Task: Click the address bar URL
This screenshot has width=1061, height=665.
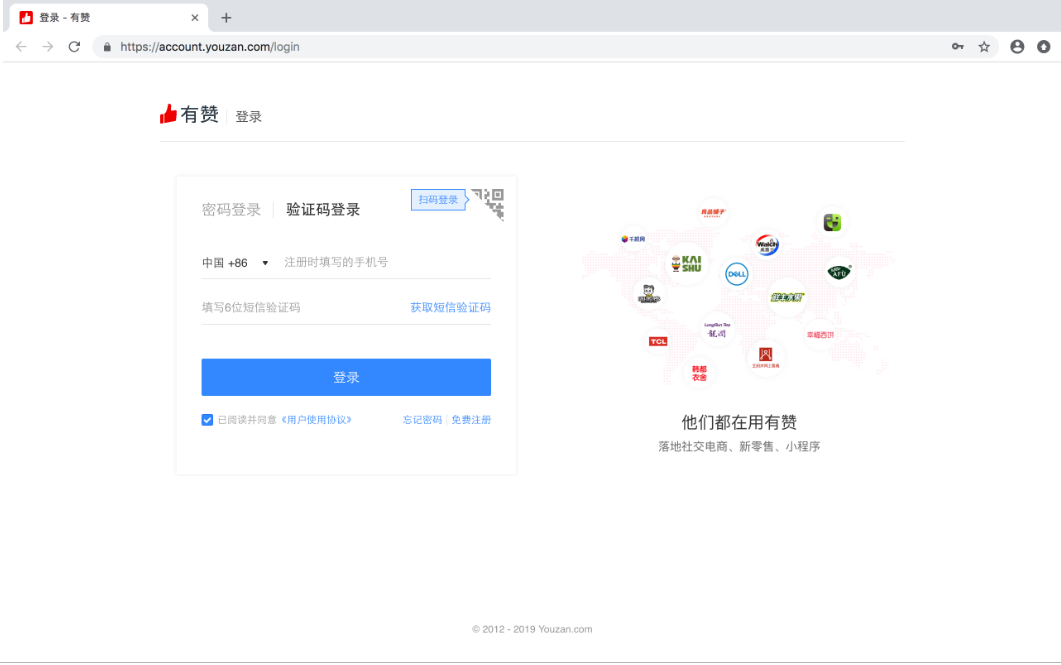Action: (210, 47)
